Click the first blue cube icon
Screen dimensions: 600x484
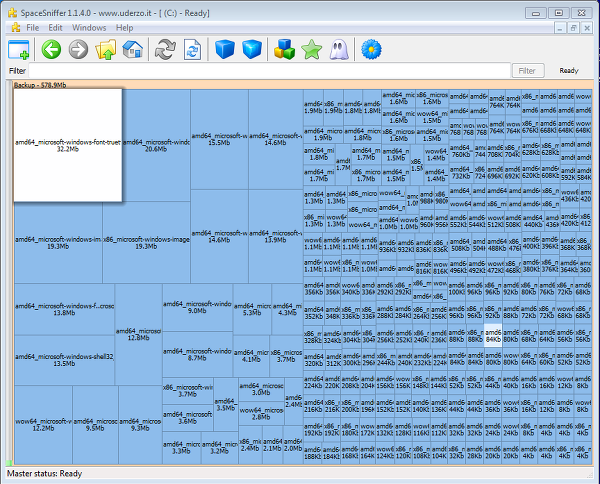pos(225,49)
